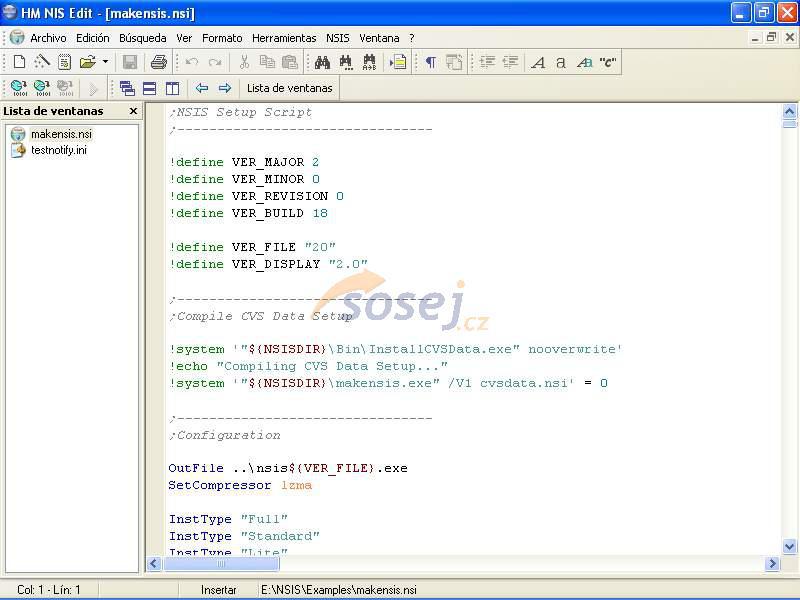Open the Búsqueda menu
The image size is (800, 600).
tap(142, 38)
